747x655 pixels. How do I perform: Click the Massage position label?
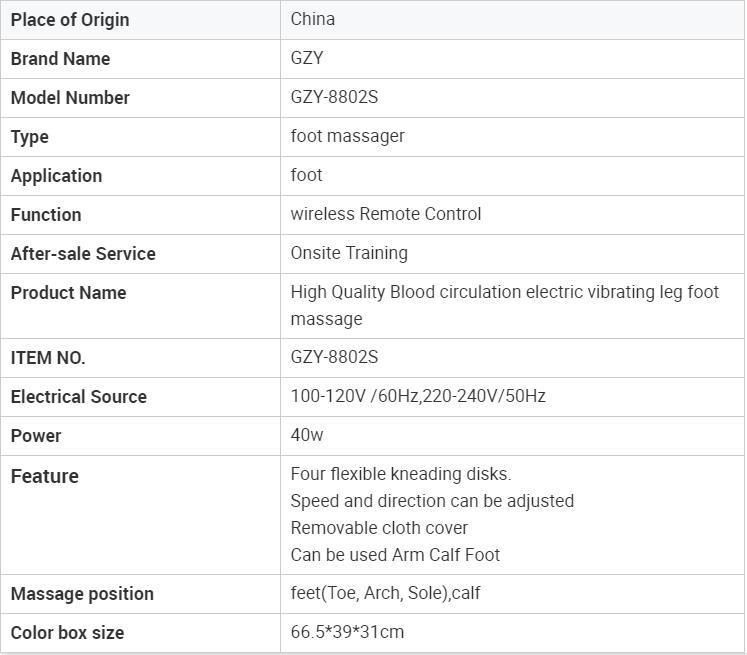[x=82, y=594]
